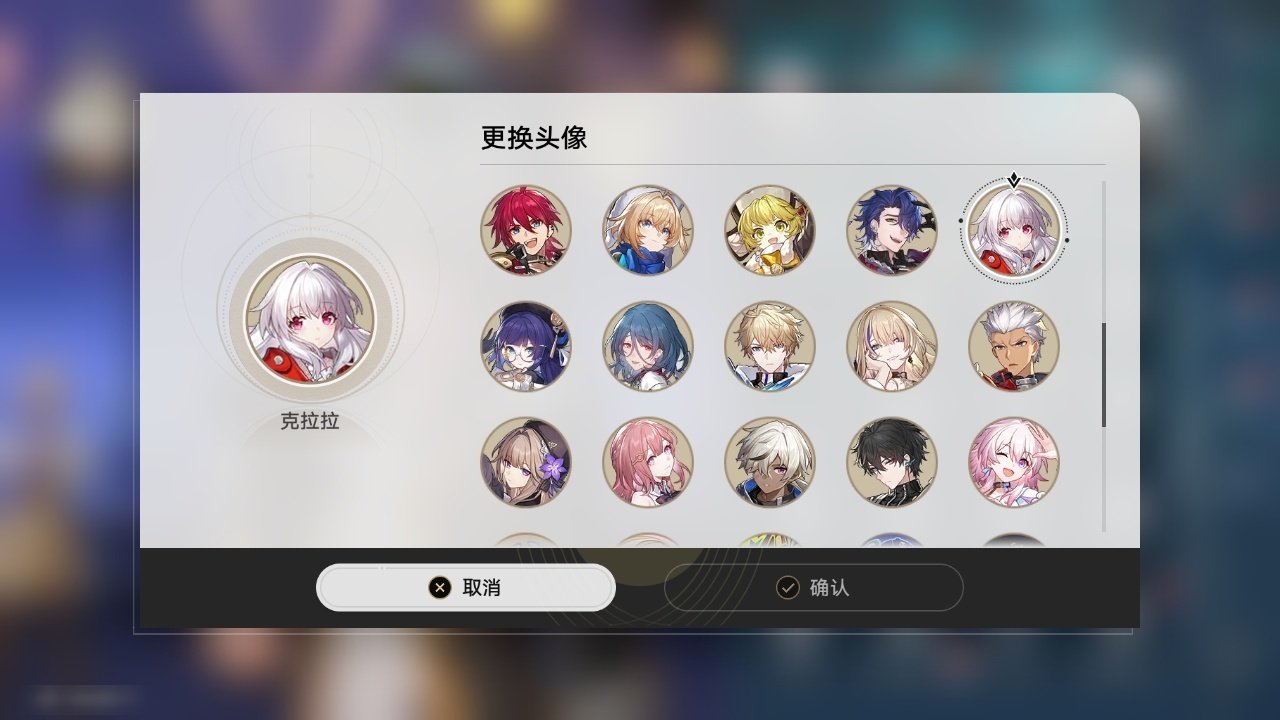Select the dark blue-haired male avatar
This screenshot has width=1280, height=720.
point(891,230)
